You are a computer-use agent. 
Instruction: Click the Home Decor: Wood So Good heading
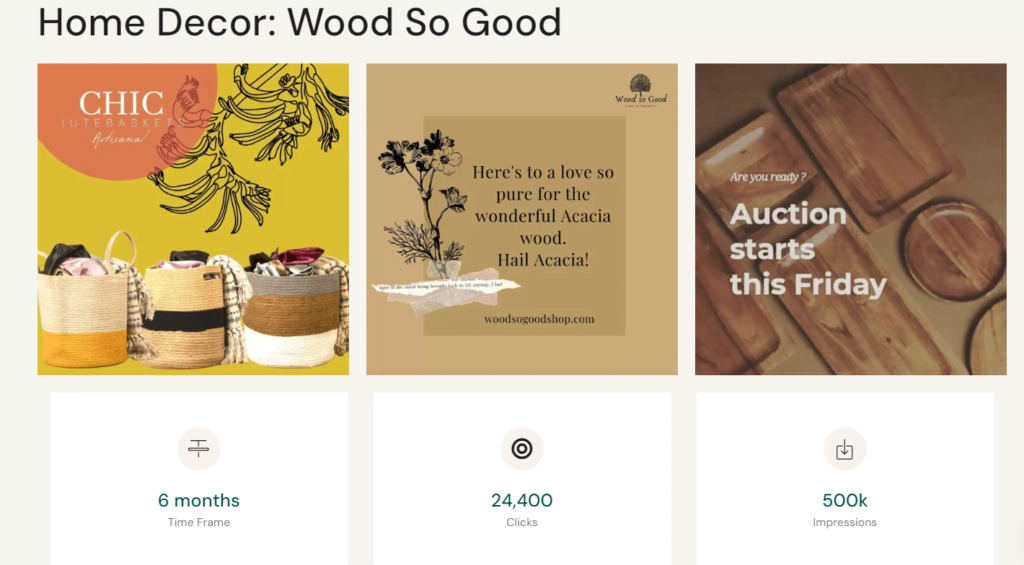click(x=299, y=22)
